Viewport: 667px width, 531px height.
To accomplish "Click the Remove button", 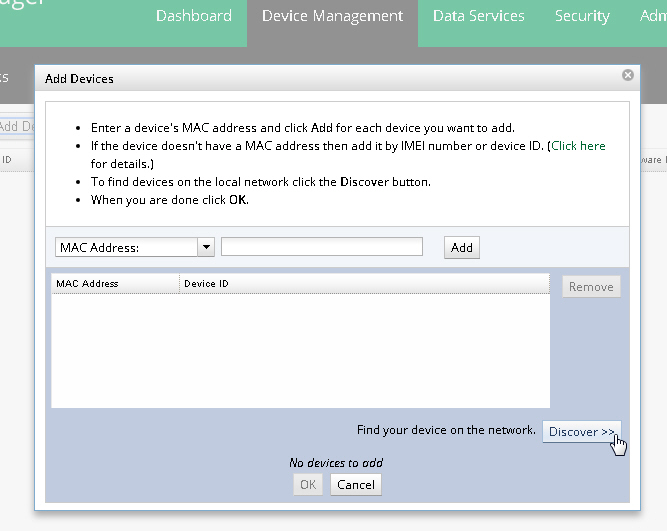I will click(591, 287).
